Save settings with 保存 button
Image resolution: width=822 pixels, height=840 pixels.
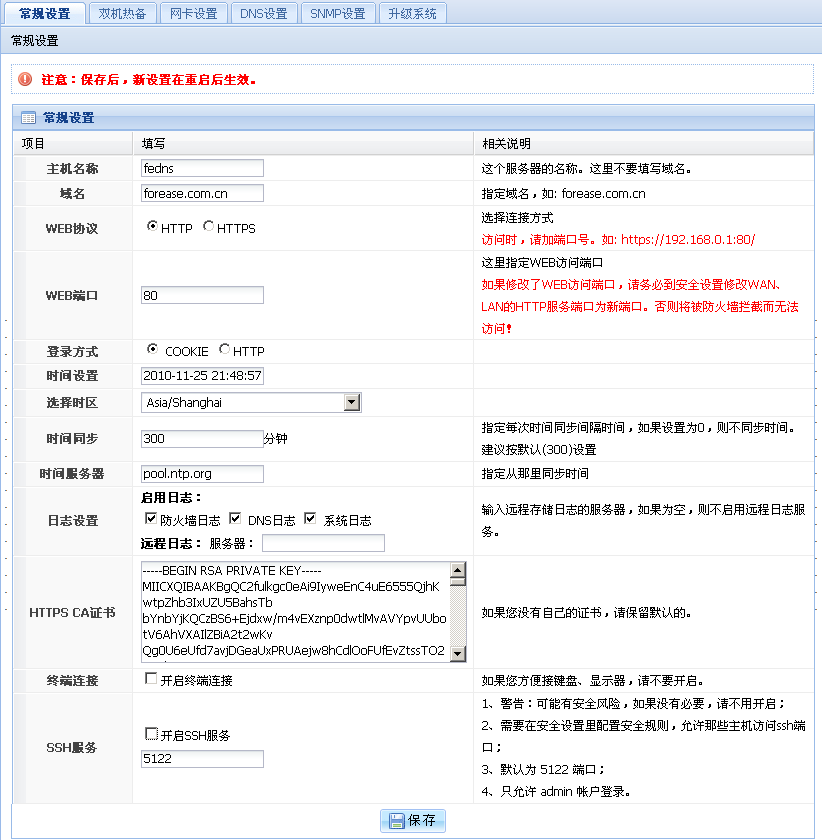tap(413, 821)
